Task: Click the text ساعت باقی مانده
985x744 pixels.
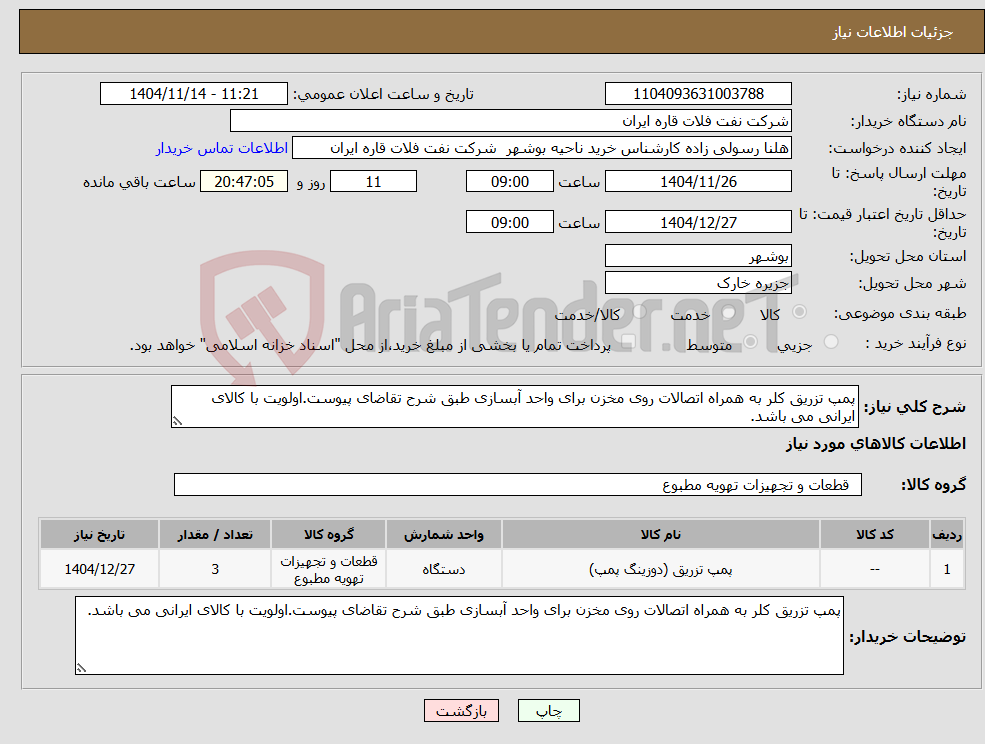Action: pos(139,182)
